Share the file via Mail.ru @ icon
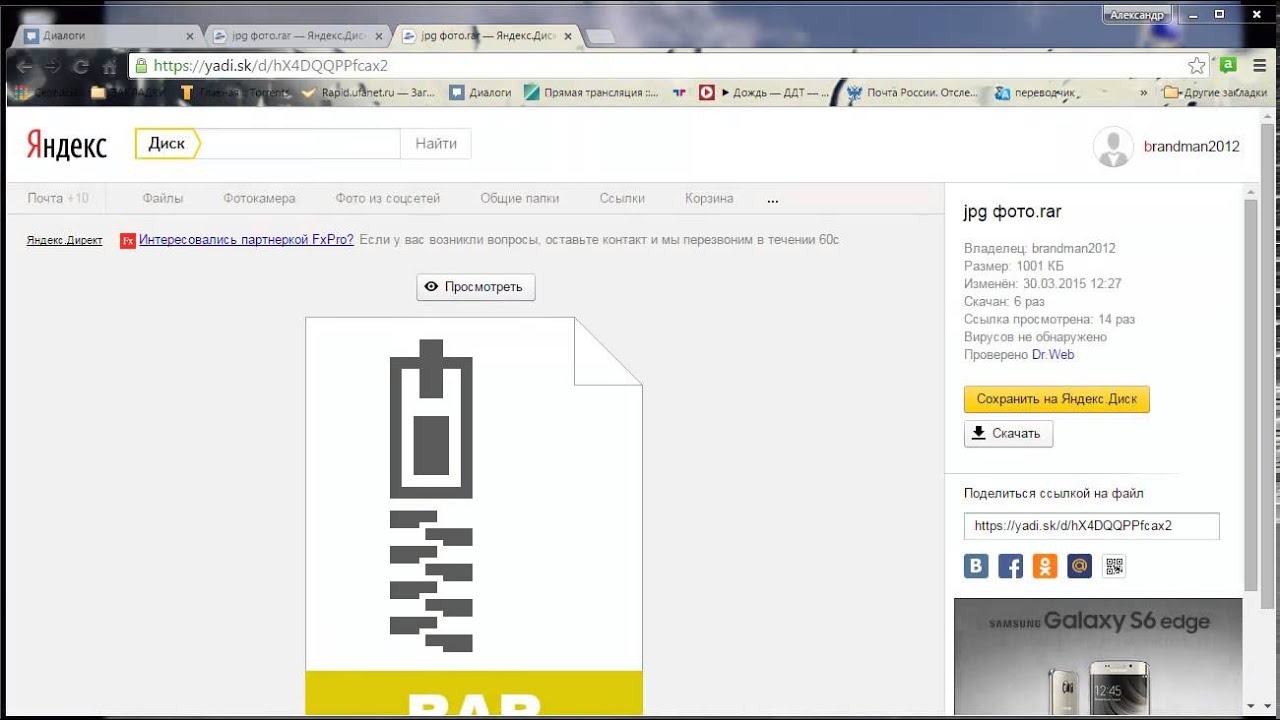This screenshot has width=1280, height=720. pyautogui.click(x=1079, y=567)
